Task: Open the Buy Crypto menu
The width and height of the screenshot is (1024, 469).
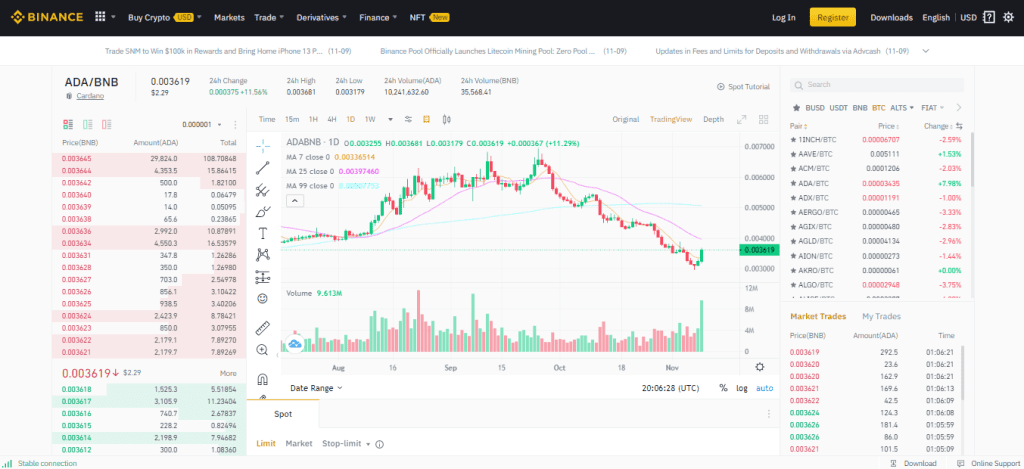Action: (x=165, y=18)
